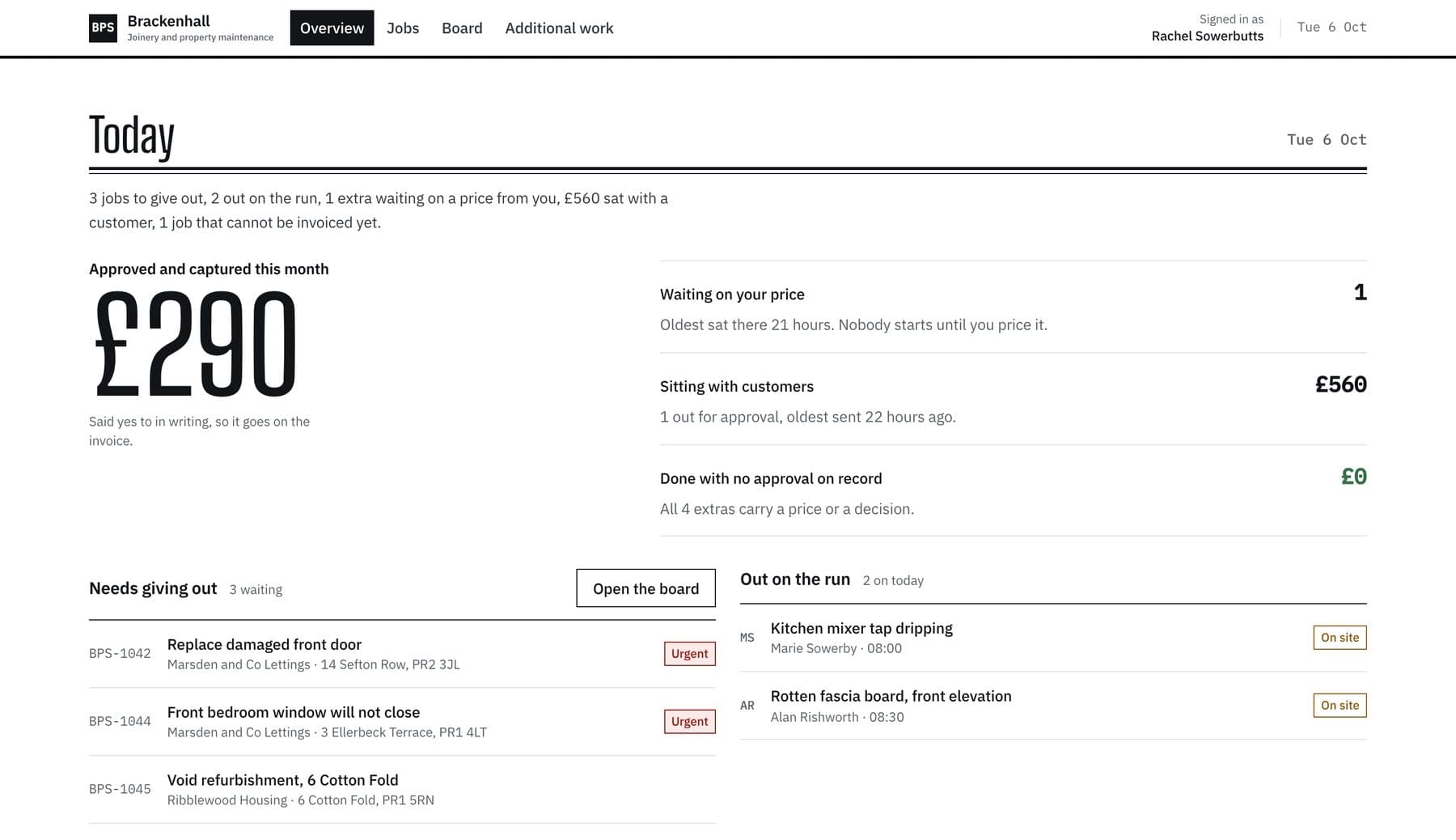Click On site status for fascia board job

(x=1340, y=706)
